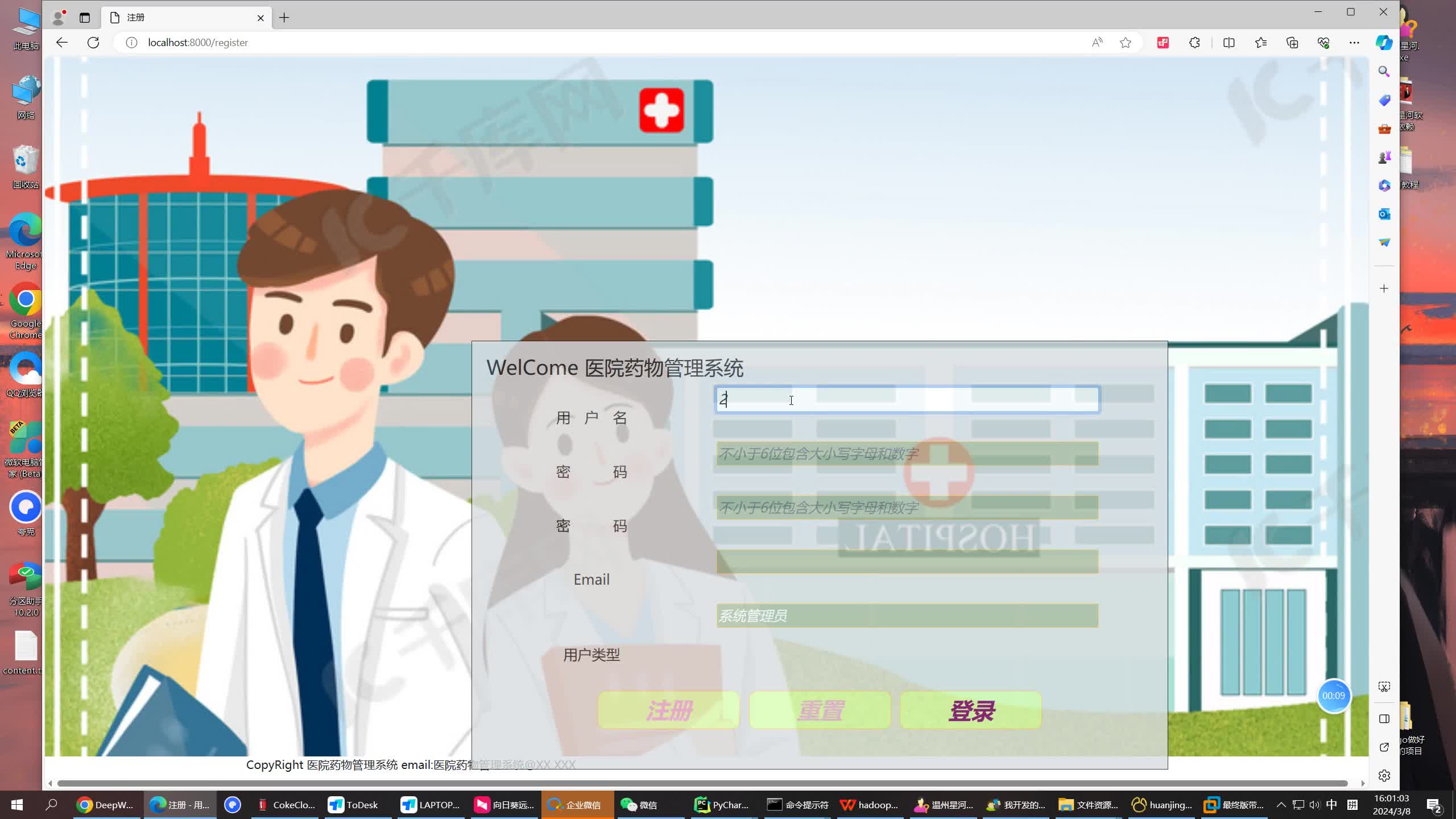This screenshot has width=1456, height=819.
Task: Click the 重置 reset button
Action: (x=820, y=710)
